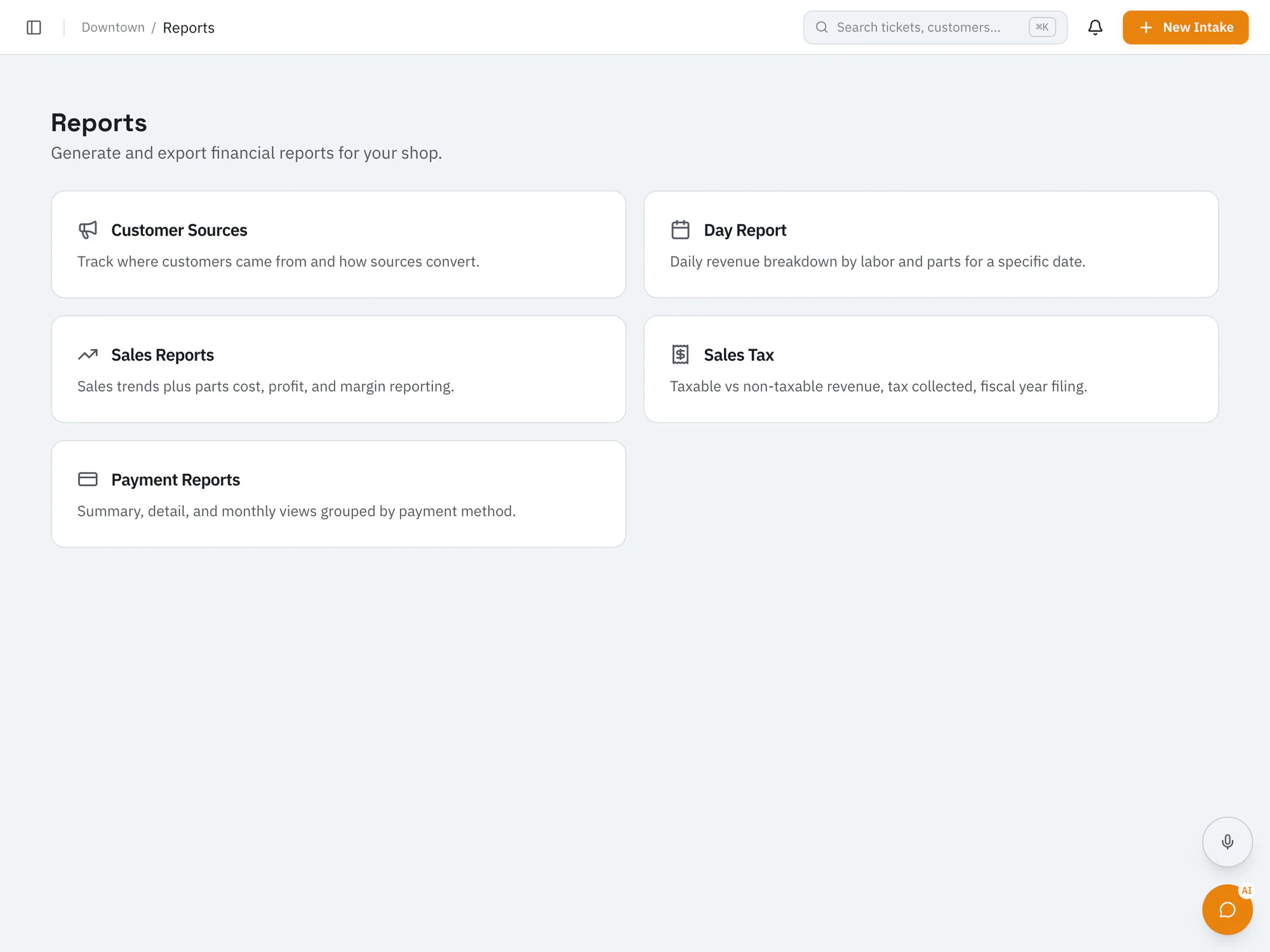Open the AI chat assistant bubble
This screenshot has height=952, width=1270.
pyautogui.click(x=1227, y=909)
